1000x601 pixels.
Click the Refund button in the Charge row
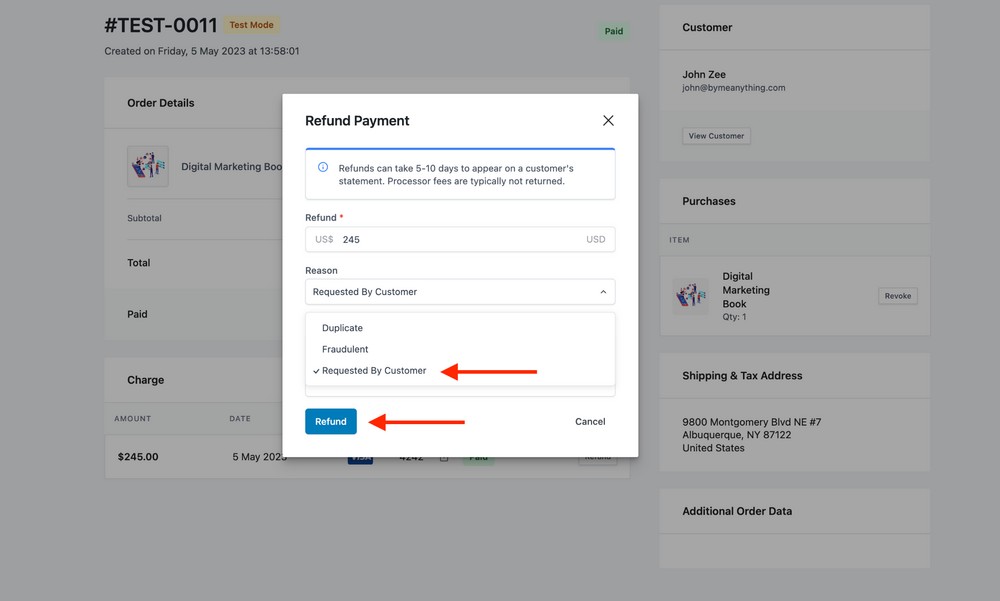(x=597, y=456)
